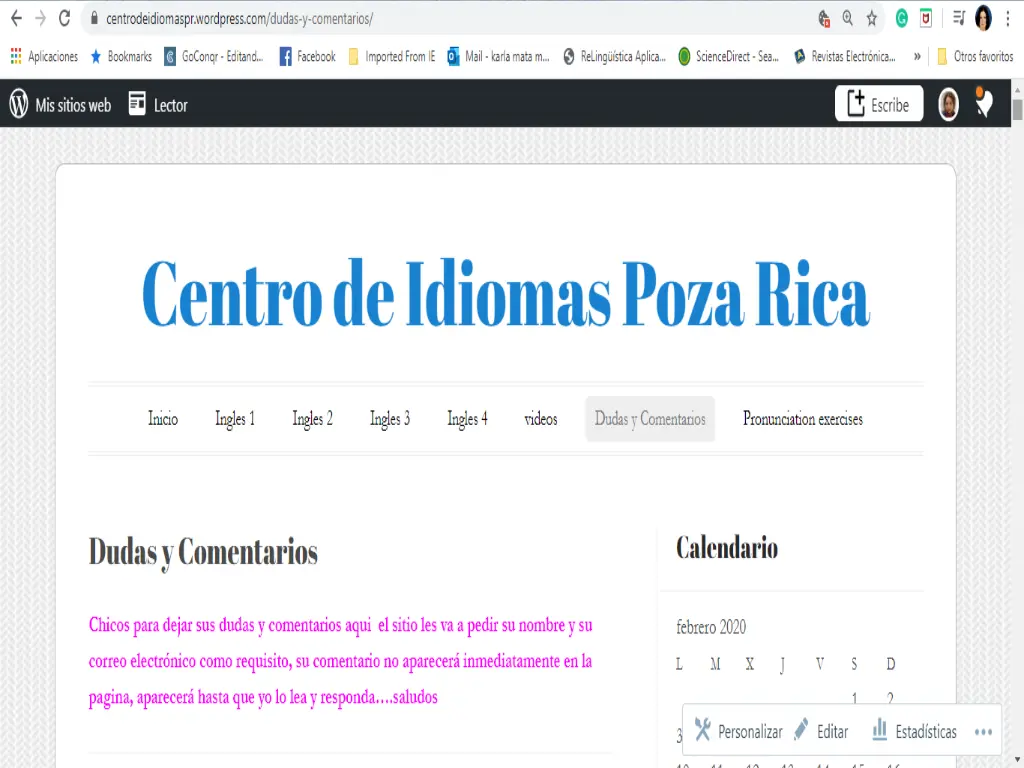The width and height of the screenshot is (1024, 768).
Task: Click the zoom magnifier icon in address bar
Action: point(848,18)
